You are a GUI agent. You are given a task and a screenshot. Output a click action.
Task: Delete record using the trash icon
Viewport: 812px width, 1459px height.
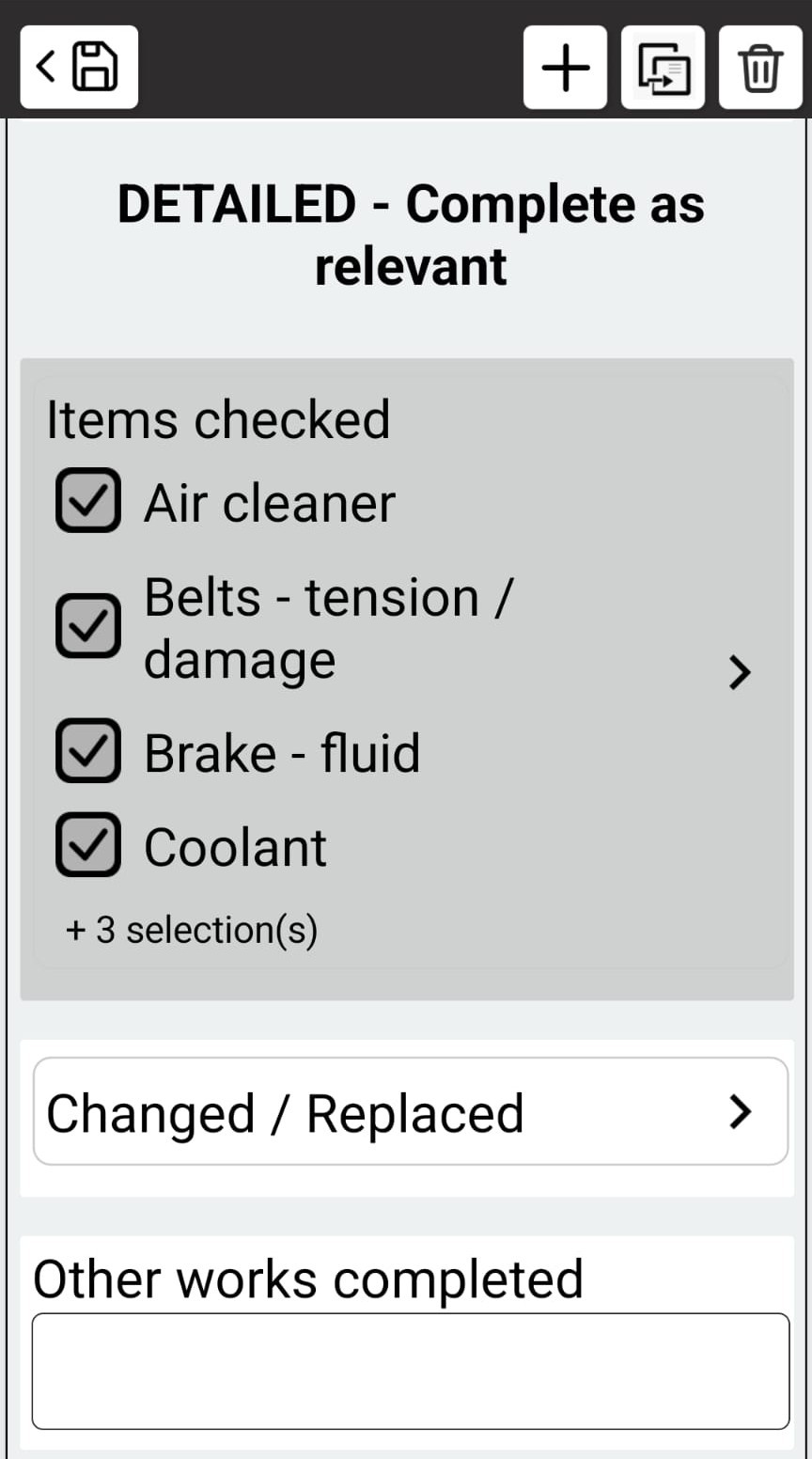[x=760, y=68]
